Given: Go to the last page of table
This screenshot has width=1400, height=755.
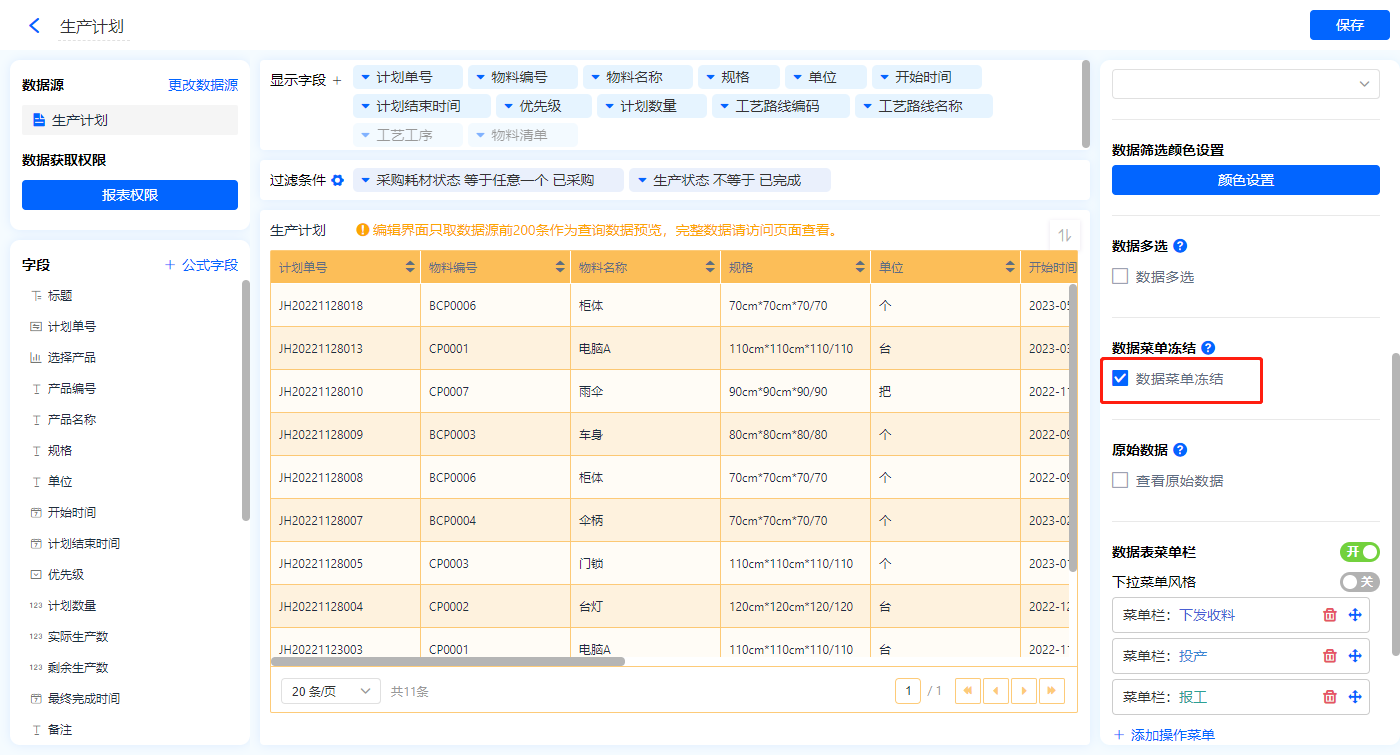Looking at the screenshot, I should point(1051,691).
